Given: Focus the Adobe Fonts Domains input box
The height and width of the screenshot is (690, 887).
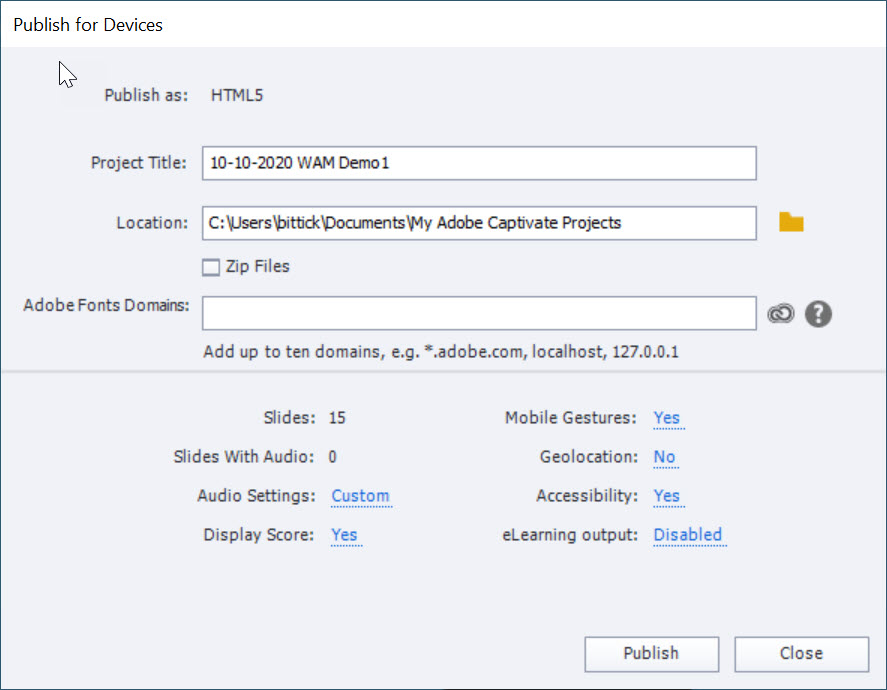Looking at the screenshot, I should click(x=478, y=313).
